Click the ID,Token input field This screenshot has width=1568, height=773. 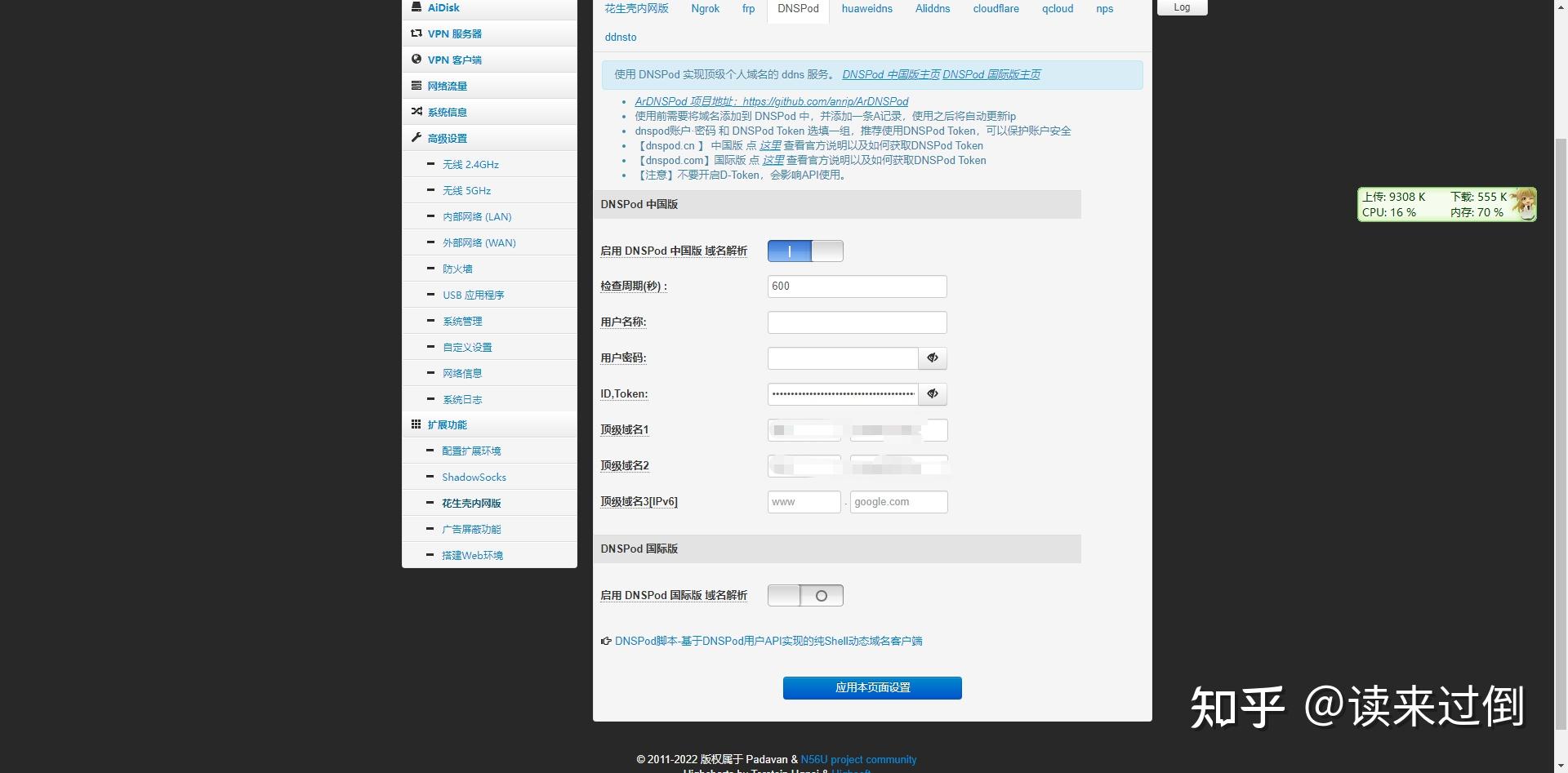pyautogui.click(x=843, y=394)
